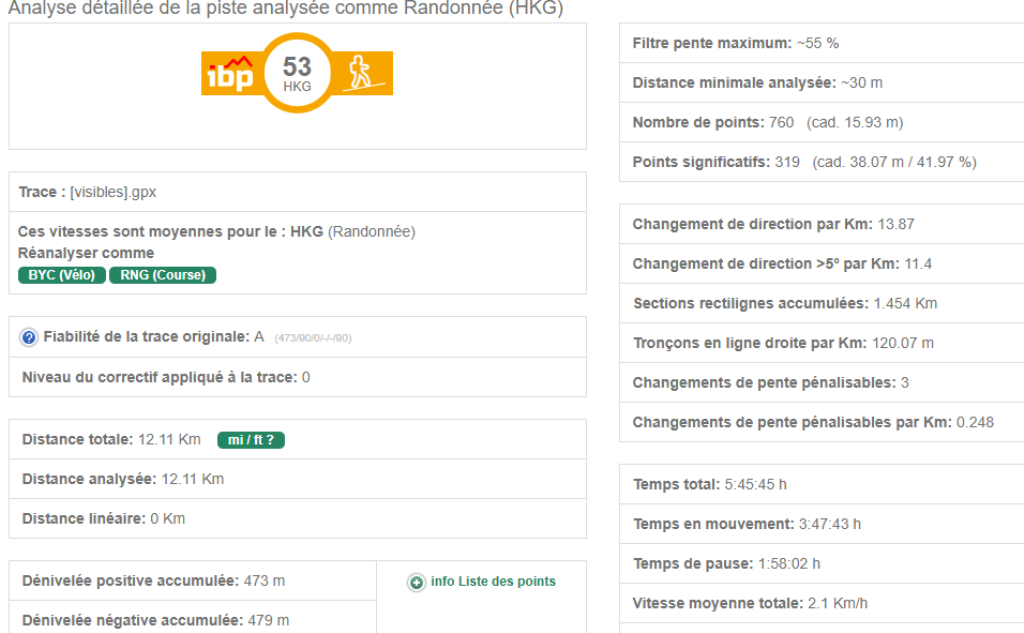The image size is (1024, 633).
Task: Open the blue question mark help icon
Action: pyautogui.click(x=29, y=338)
